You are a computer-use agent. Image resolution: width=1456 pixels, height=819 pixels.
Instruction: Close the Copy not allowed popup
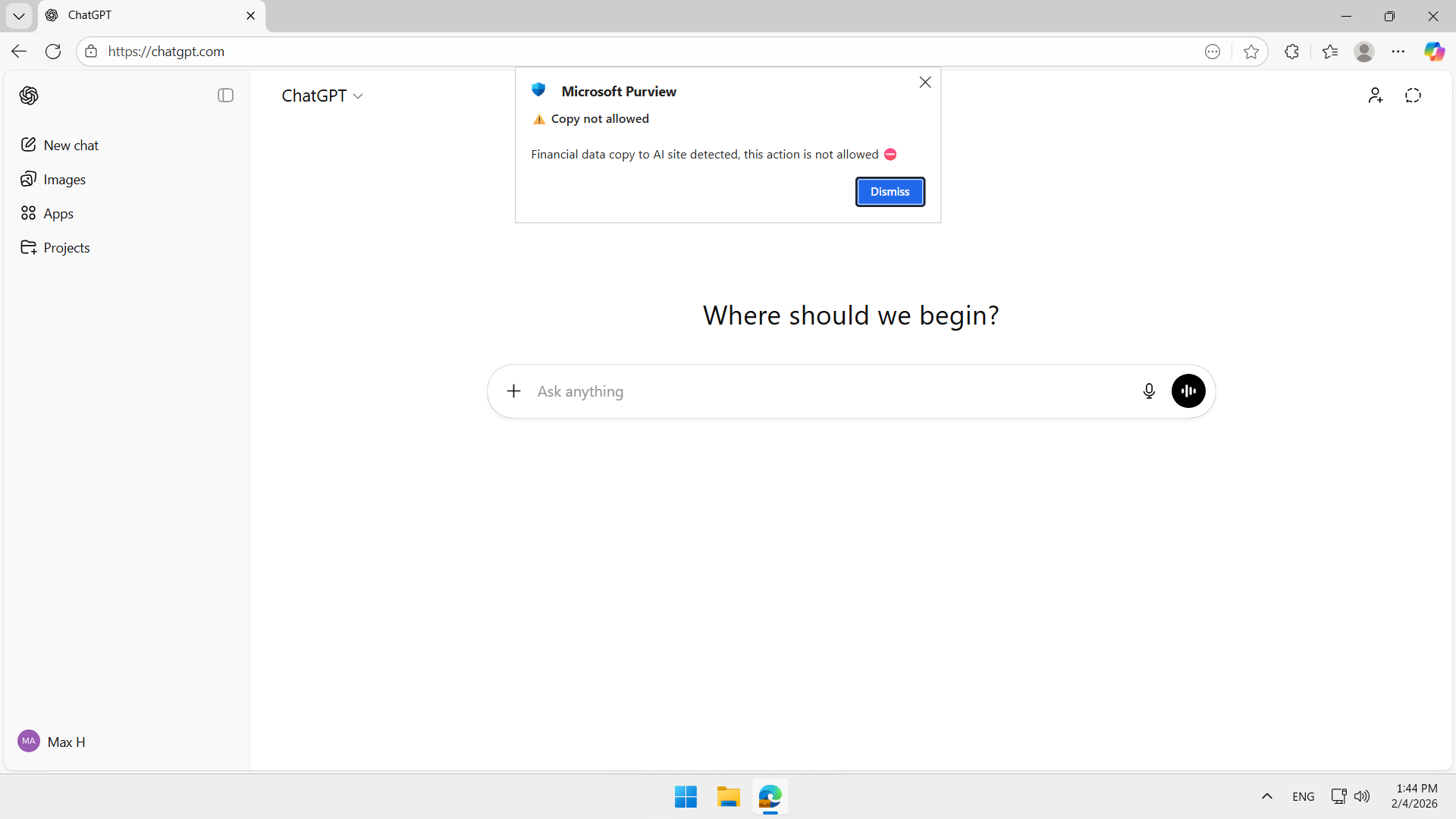[x=924, y=83]
